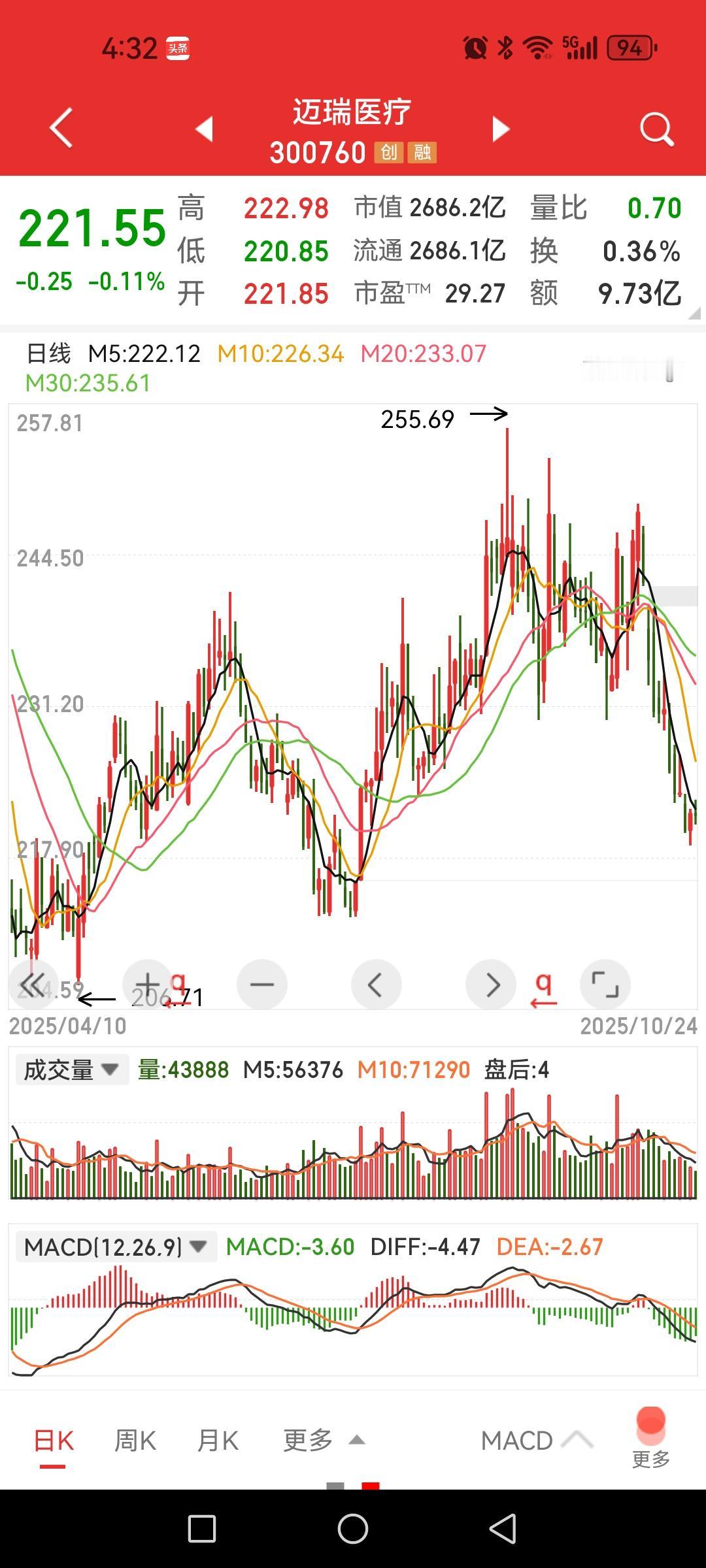Screen dimensions: 706x1568
Task: Open fullscreen chart view
Action: pos(605,985)
